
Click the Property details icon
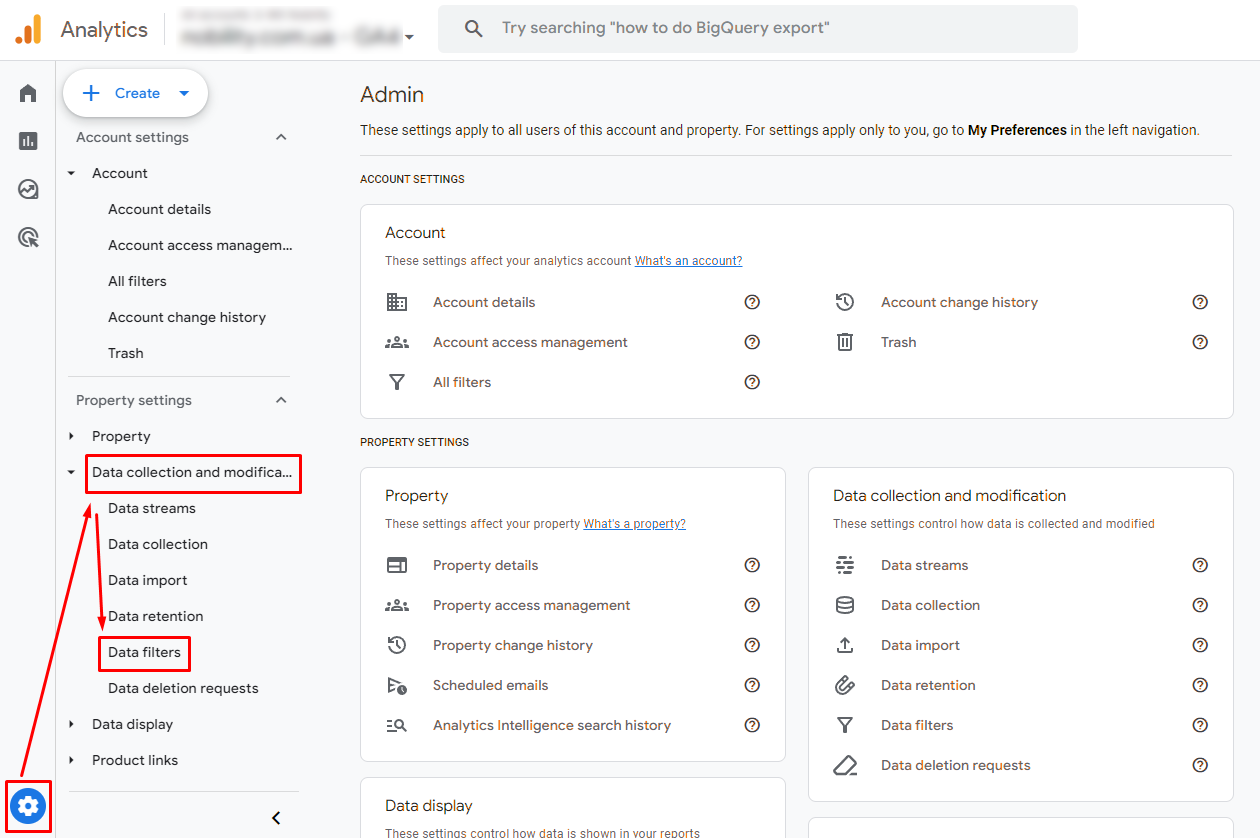point(397,565)
